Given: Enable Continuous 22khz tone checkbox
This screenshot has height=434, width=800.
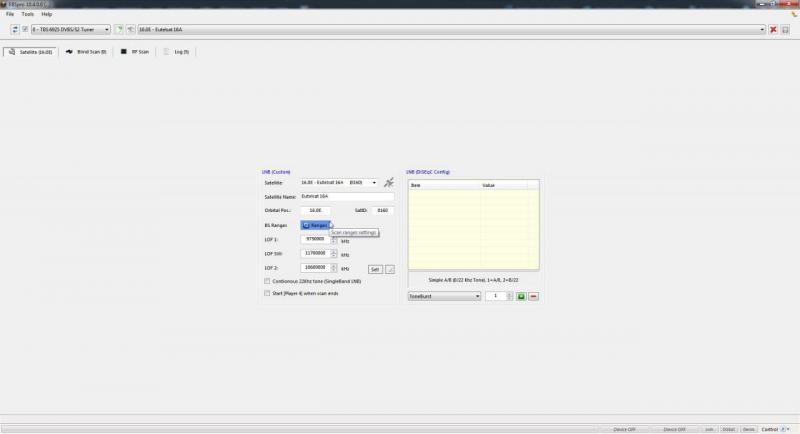Looking at the screenshot, I should (x=267, y=282).
